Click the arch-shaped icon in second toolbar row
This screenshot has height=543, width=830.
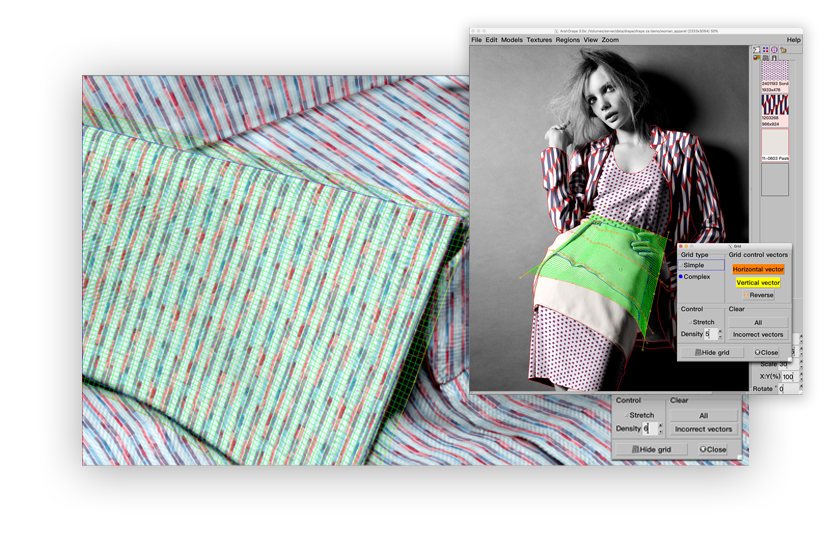(x=774, y=57)
